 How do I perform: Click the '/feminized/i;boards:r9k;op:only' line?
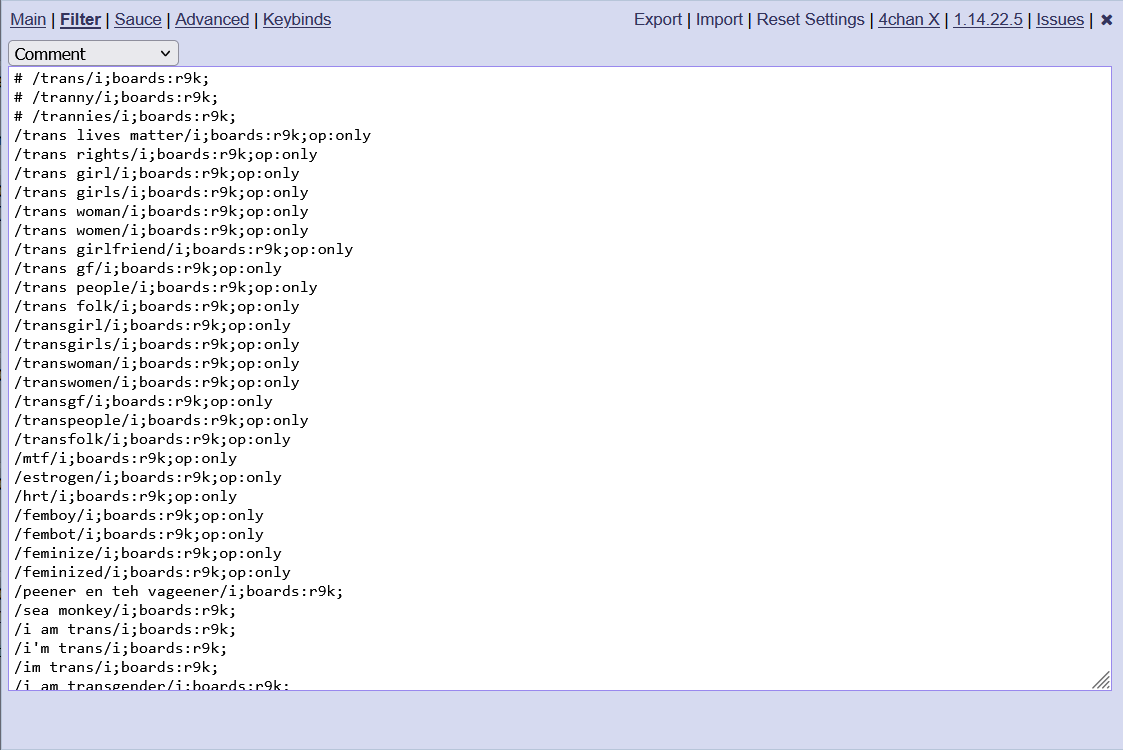(x=153, y=572)
